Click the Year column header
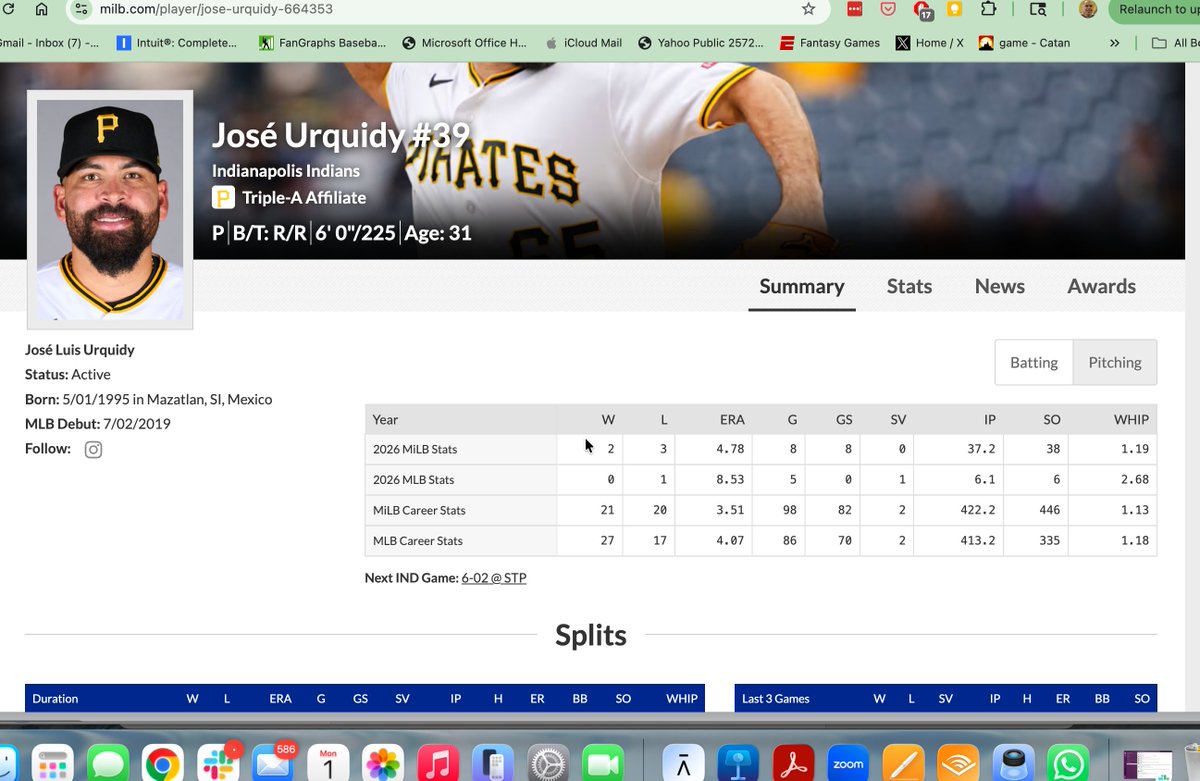 coord(385,420)
